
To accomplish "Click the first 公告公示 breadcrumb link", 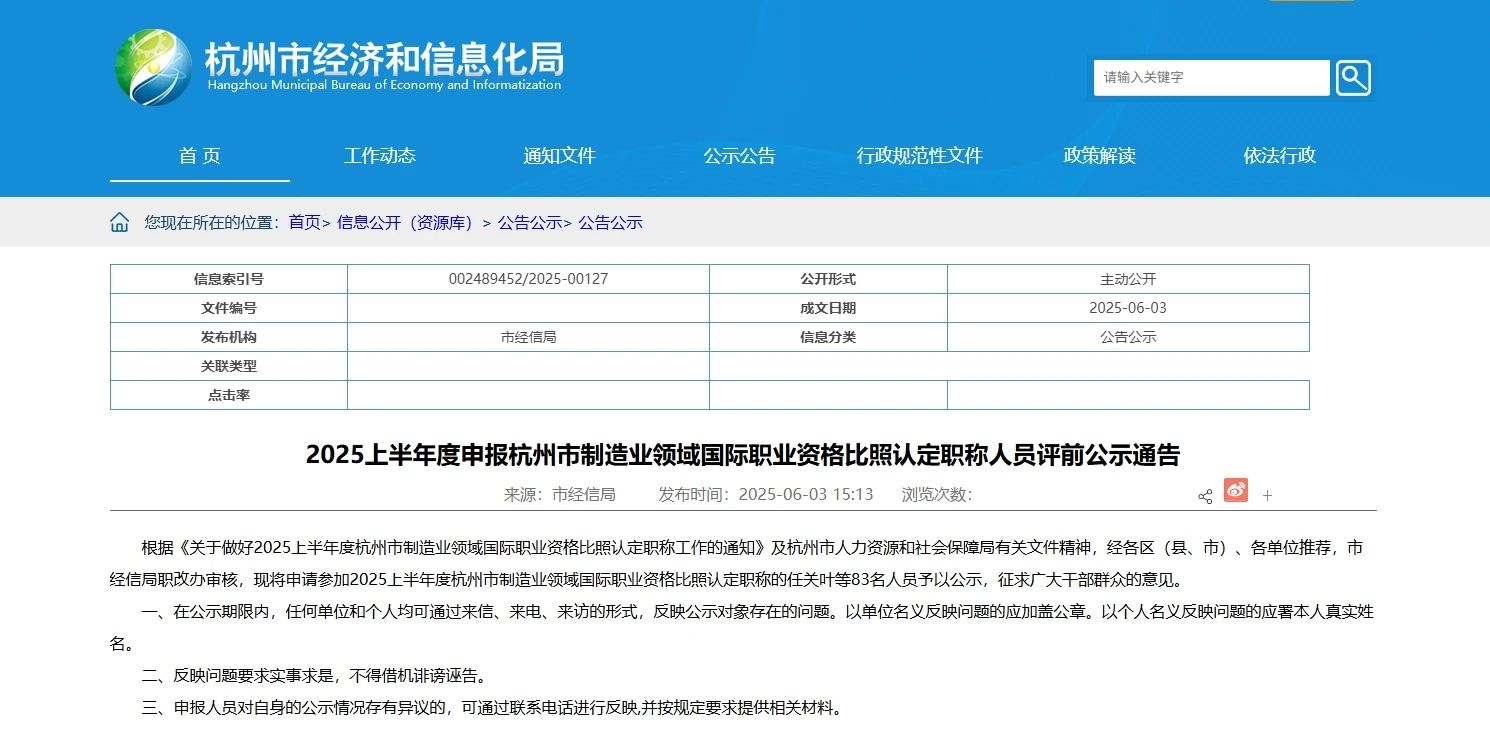I will [530, 223].
